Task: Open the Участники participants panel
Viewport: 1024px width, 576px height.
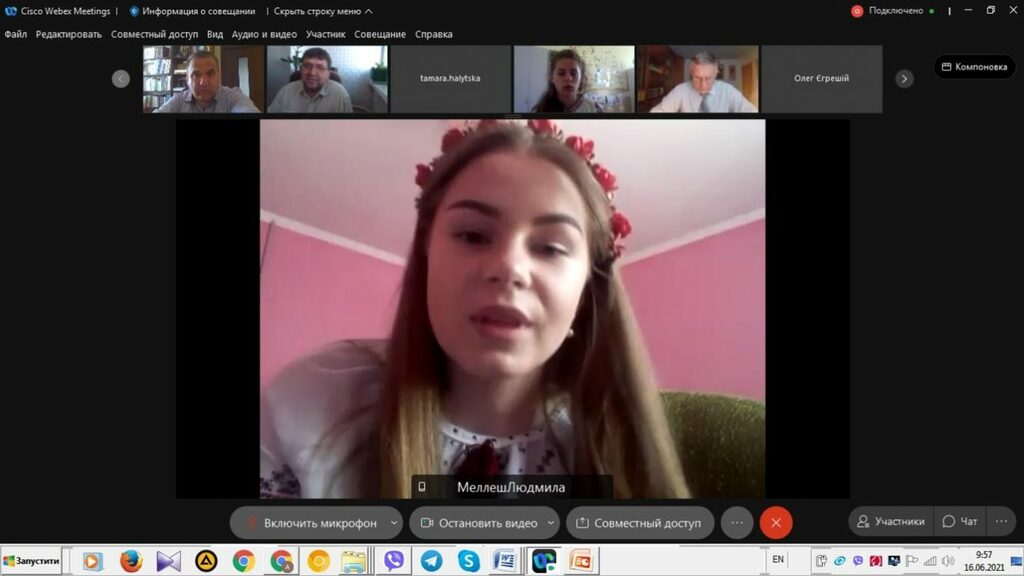Action: [x=890, y=521]
